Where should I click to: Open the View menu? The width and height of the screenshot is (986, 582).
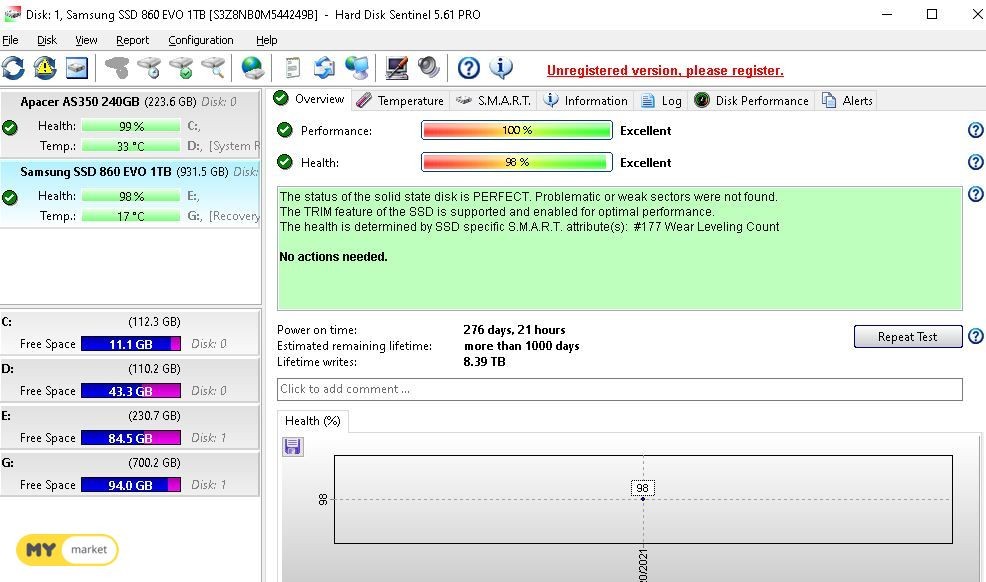pyautogui.click(x=86, y=40)
